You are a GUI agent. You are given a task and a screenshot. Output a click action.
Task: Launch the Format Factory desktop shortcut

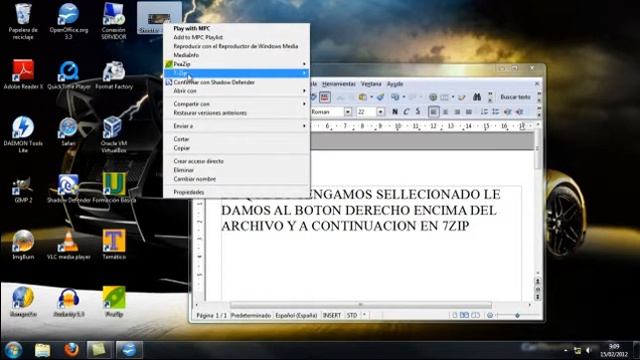[114, 75]
